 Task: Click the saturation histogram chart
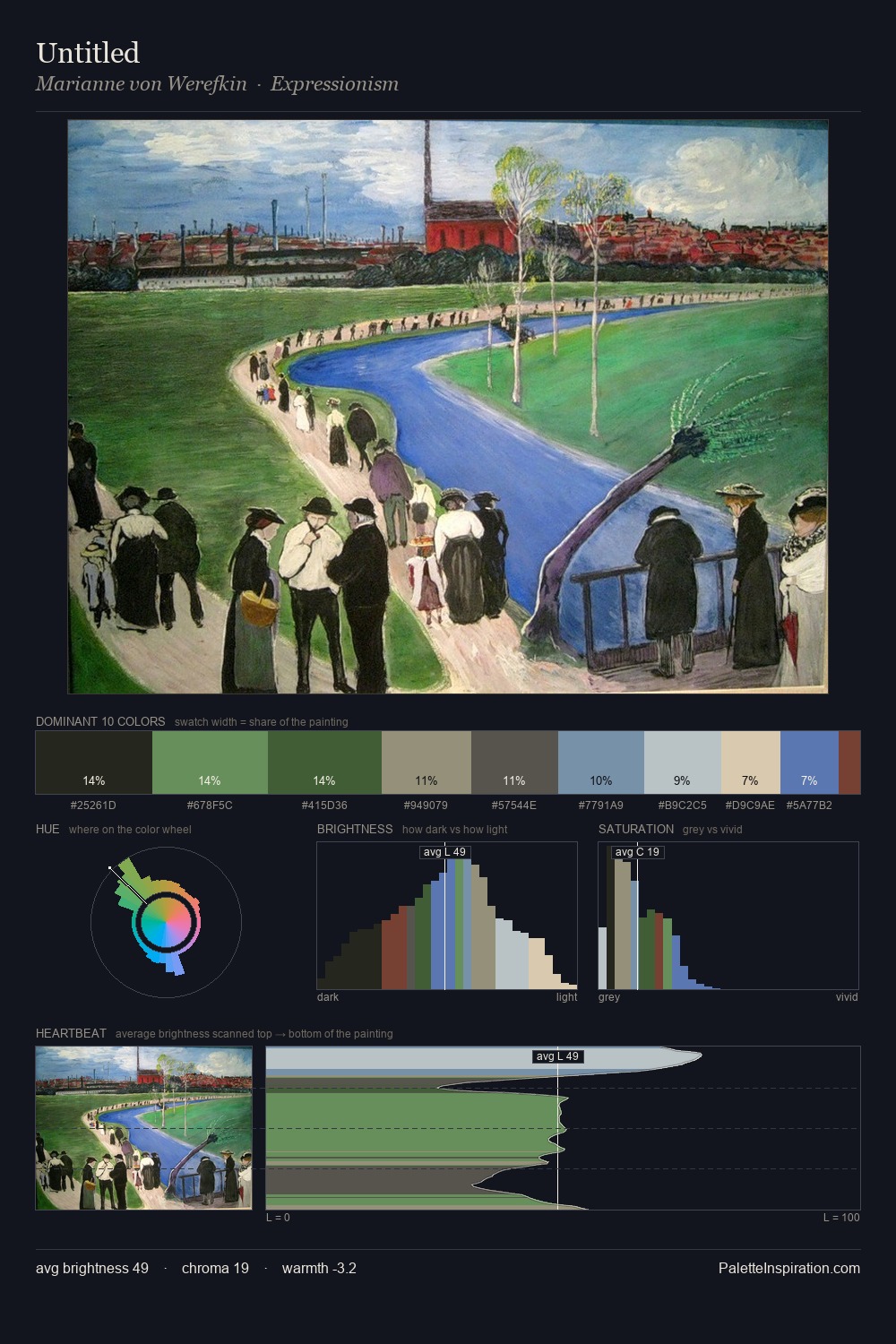(x=728, y=916)
